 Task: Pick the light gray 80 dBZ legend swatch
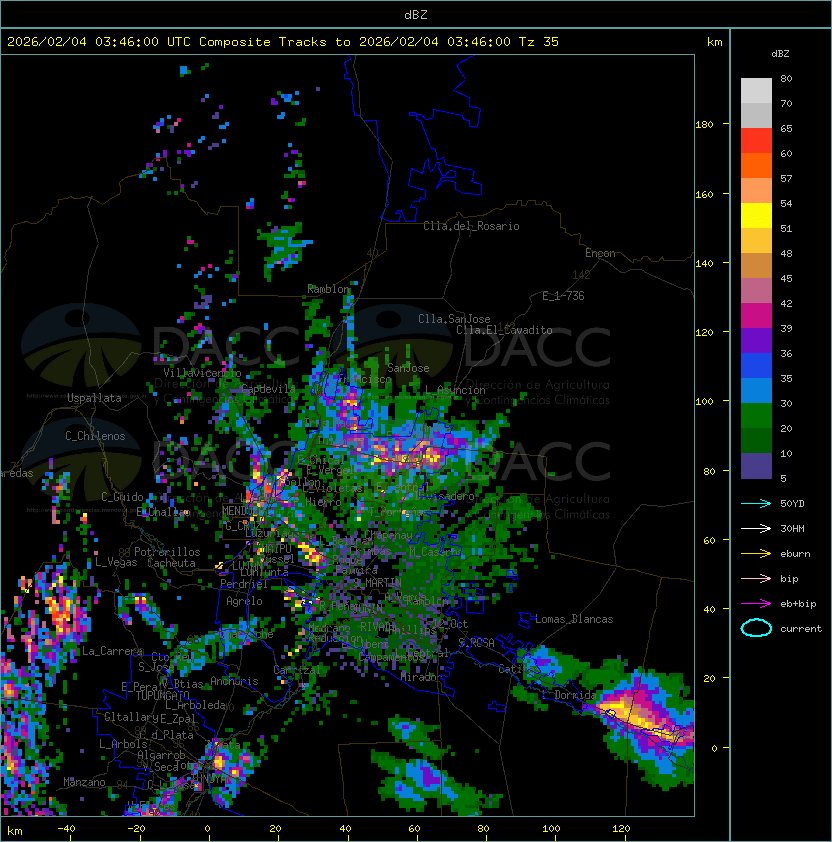(x=756, y=91)
